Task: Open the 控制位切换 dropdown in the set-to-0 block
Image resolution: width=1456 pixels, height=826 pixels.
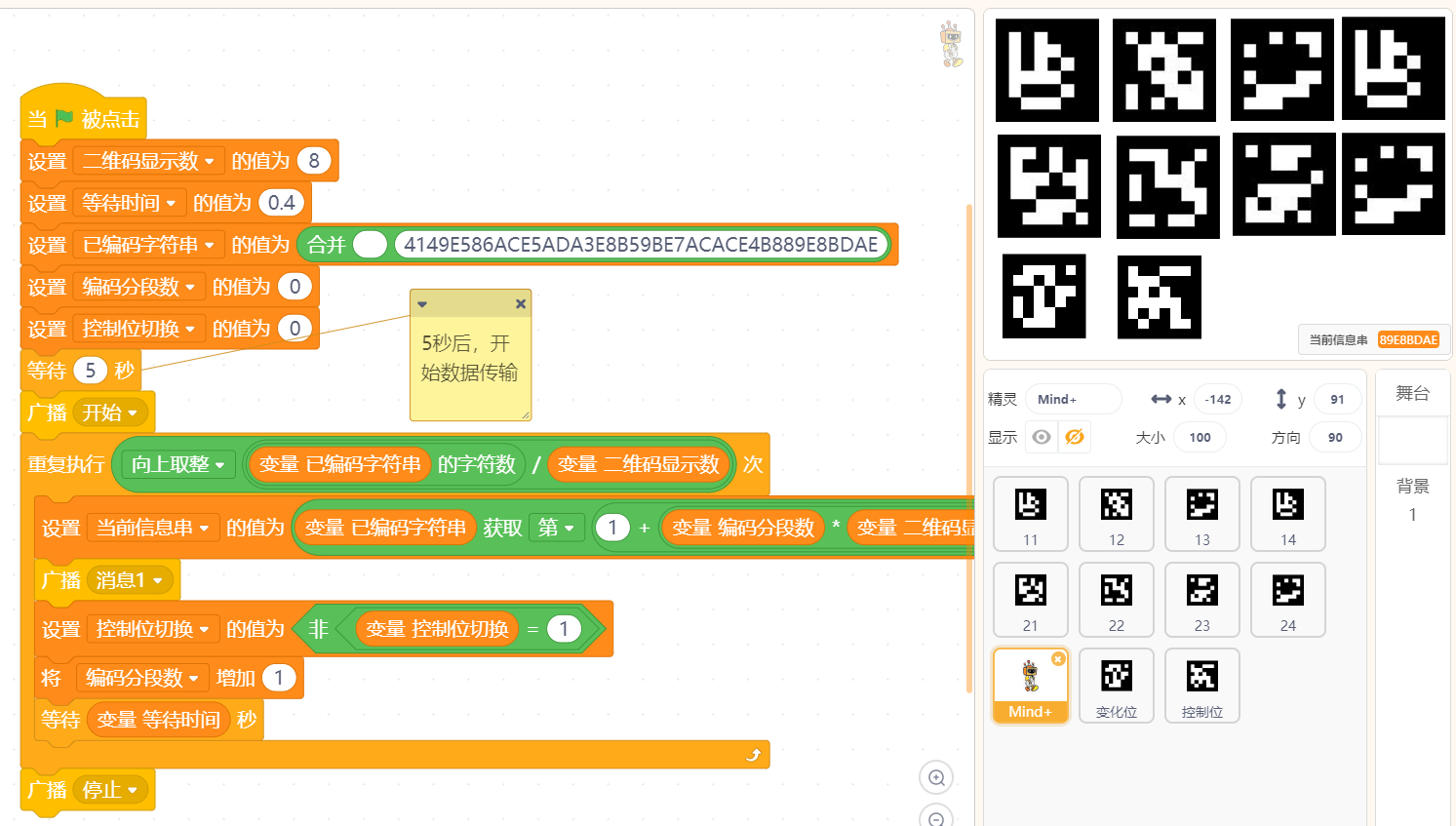Action: [138, 329]
